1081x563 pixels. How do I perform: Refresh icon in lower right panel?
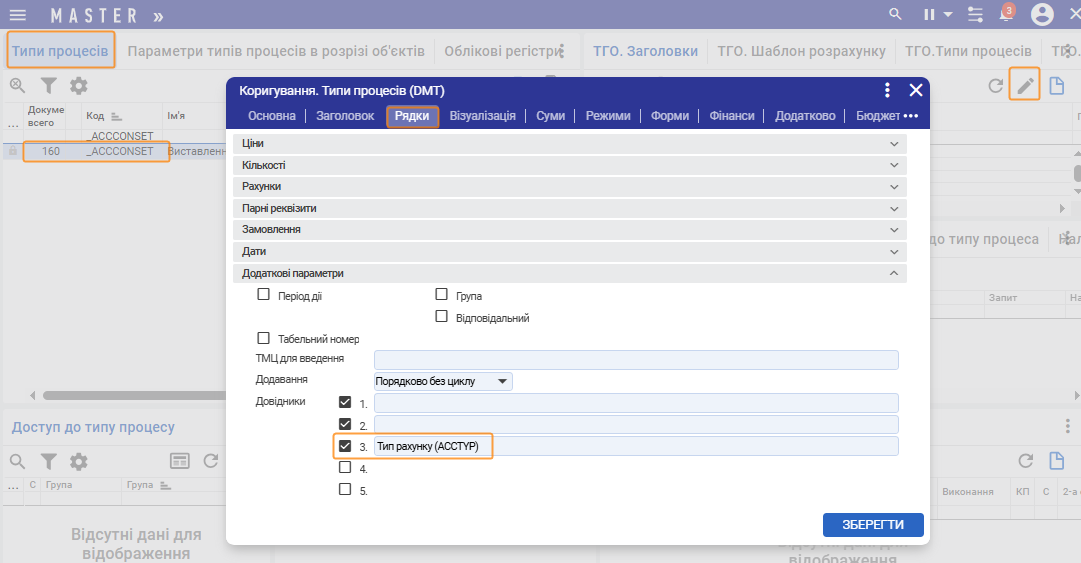pyautogui.click(x=1026, y=460)
